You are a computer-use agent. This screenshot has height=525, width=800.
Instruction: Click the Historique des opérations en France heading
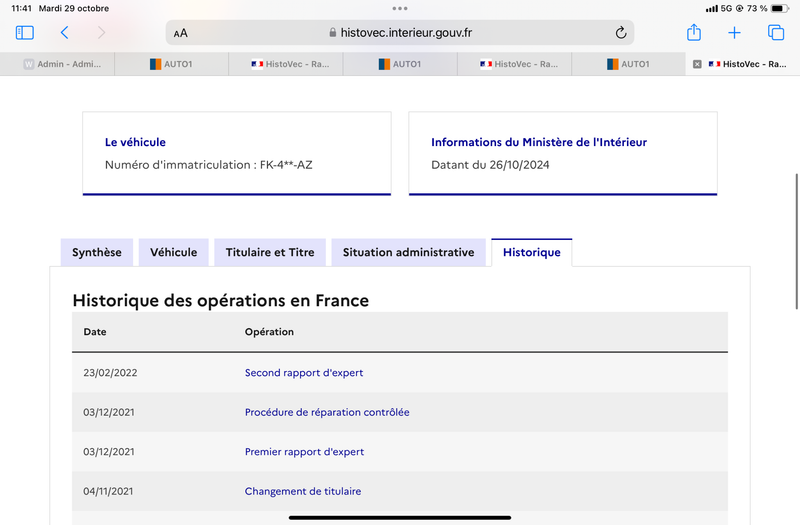point(220,301)
